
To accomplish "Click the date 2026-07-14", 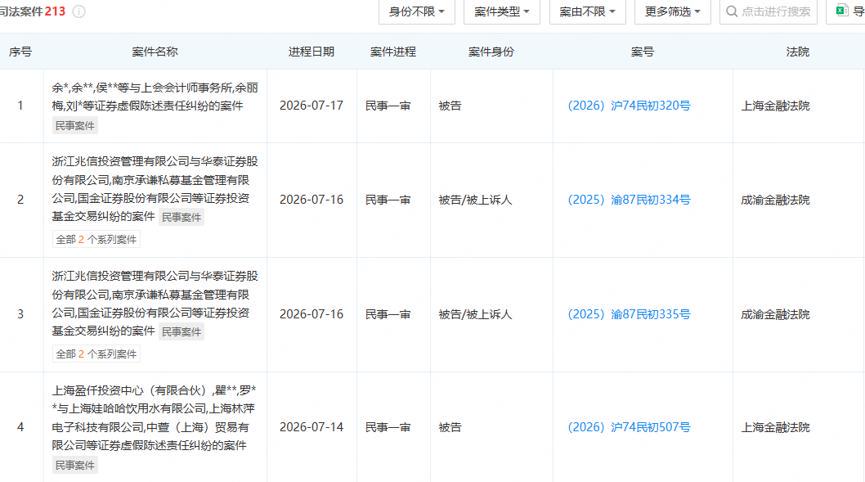I will point(311,427).
